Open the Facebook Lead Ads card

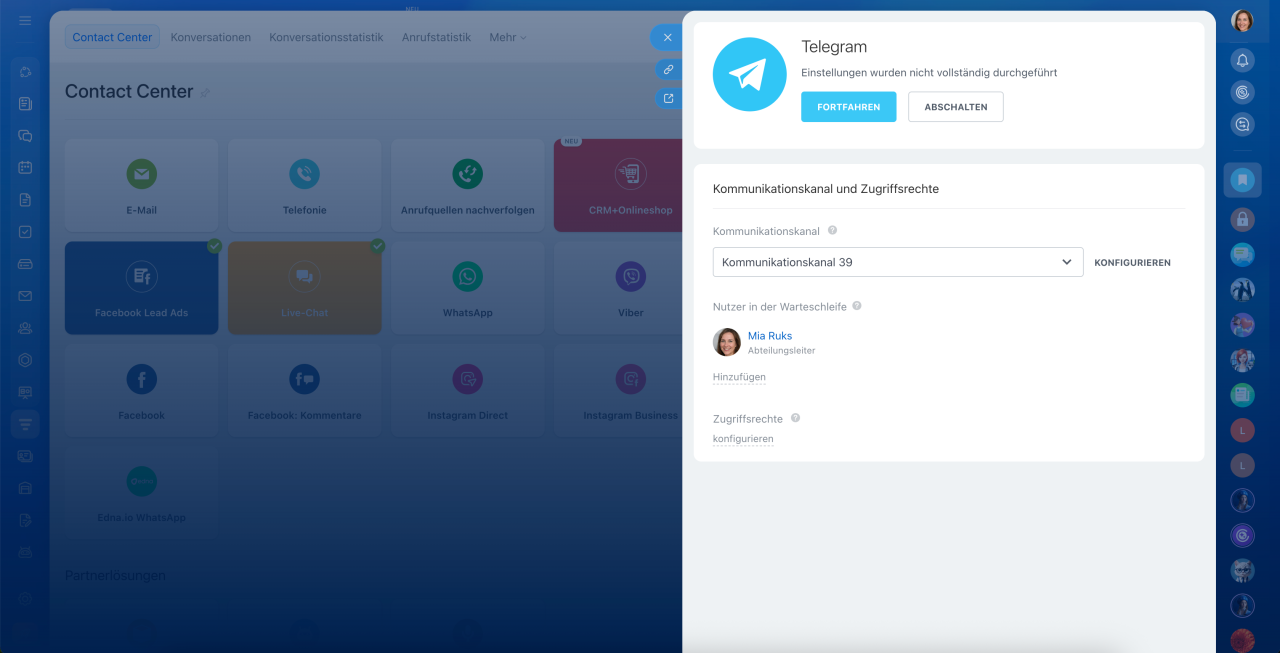point(141,288)
